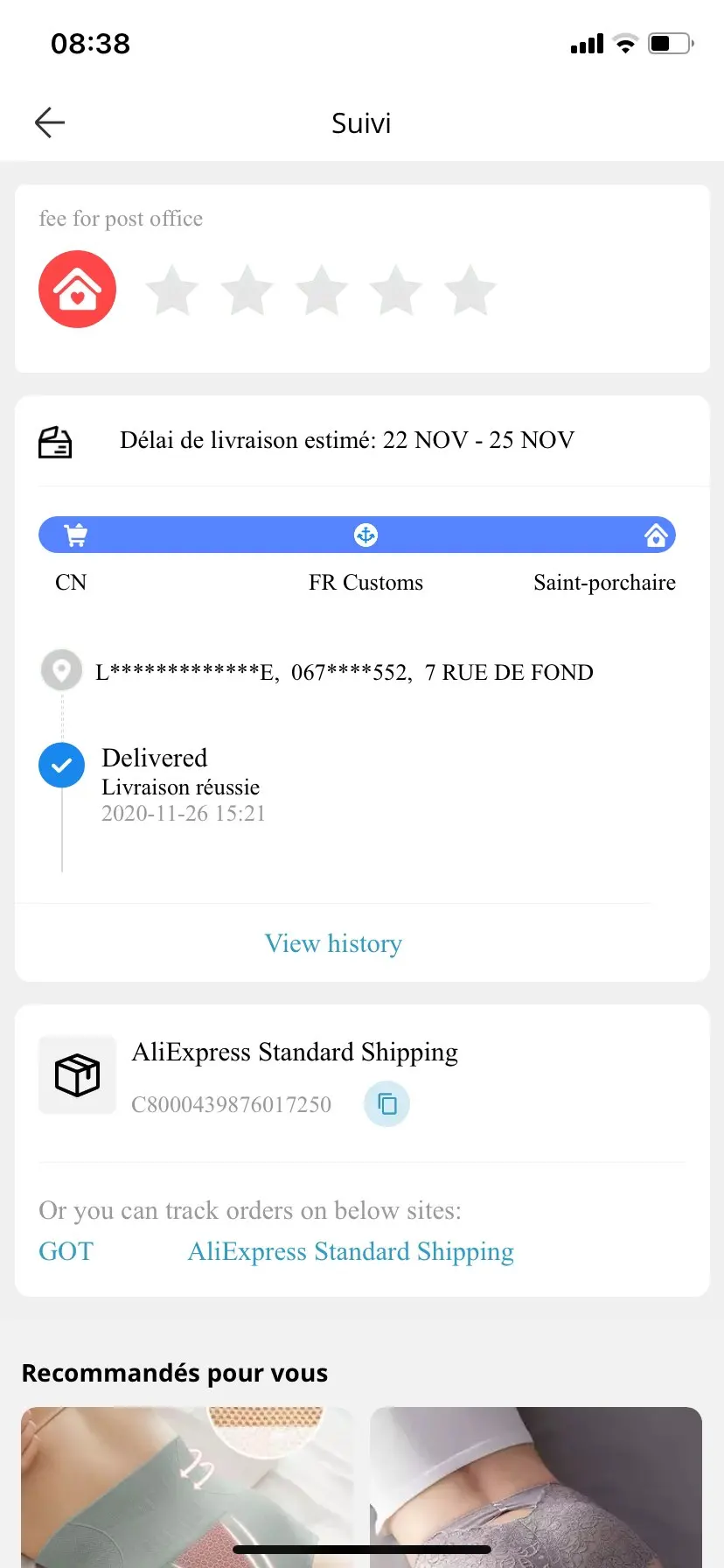
Task: Tap the house icon at Saint-porchaire
Action: pos(656,535)
